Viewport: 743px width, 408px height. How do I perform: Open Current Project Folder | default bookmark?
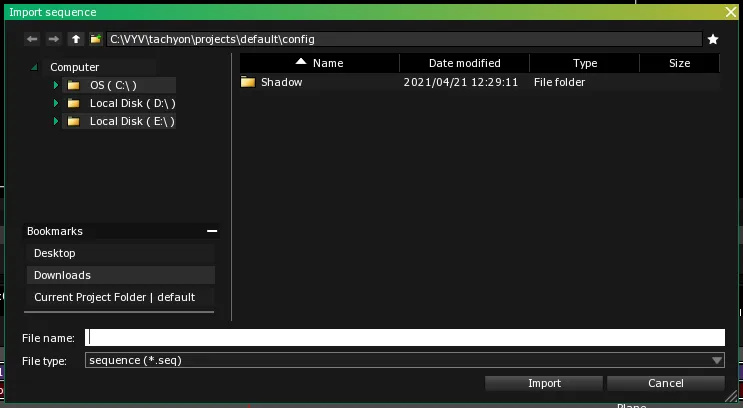(120, 297)
